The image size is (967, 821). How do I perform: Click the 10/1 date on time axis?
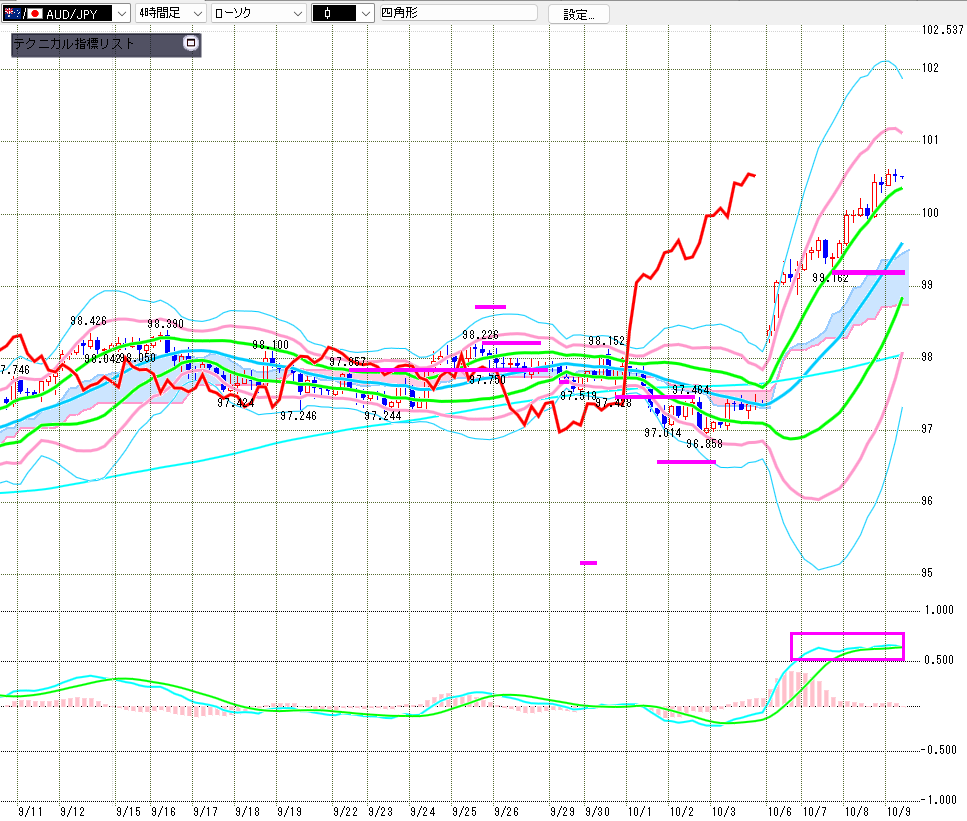pos(638,812)
